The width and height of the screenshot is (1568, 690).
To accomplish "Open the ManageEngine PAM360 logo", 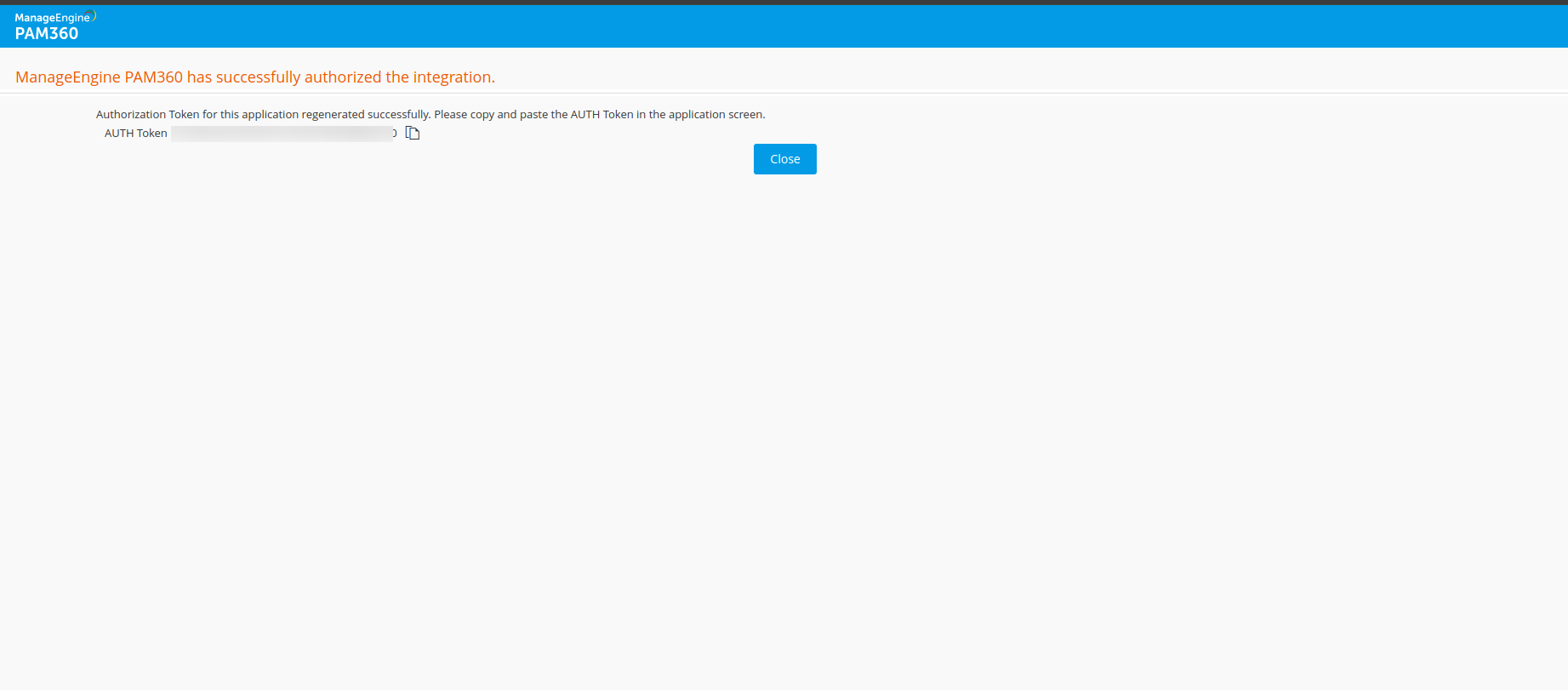I will pos(55,26).
